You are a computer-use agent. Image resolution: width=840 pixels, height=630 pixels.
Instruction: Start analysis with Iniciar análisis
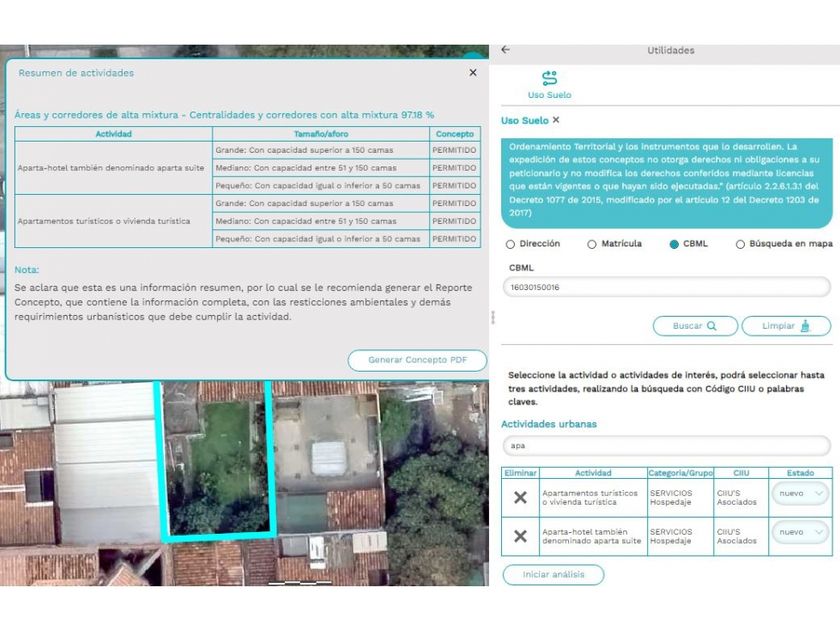[x=553, y=575]
